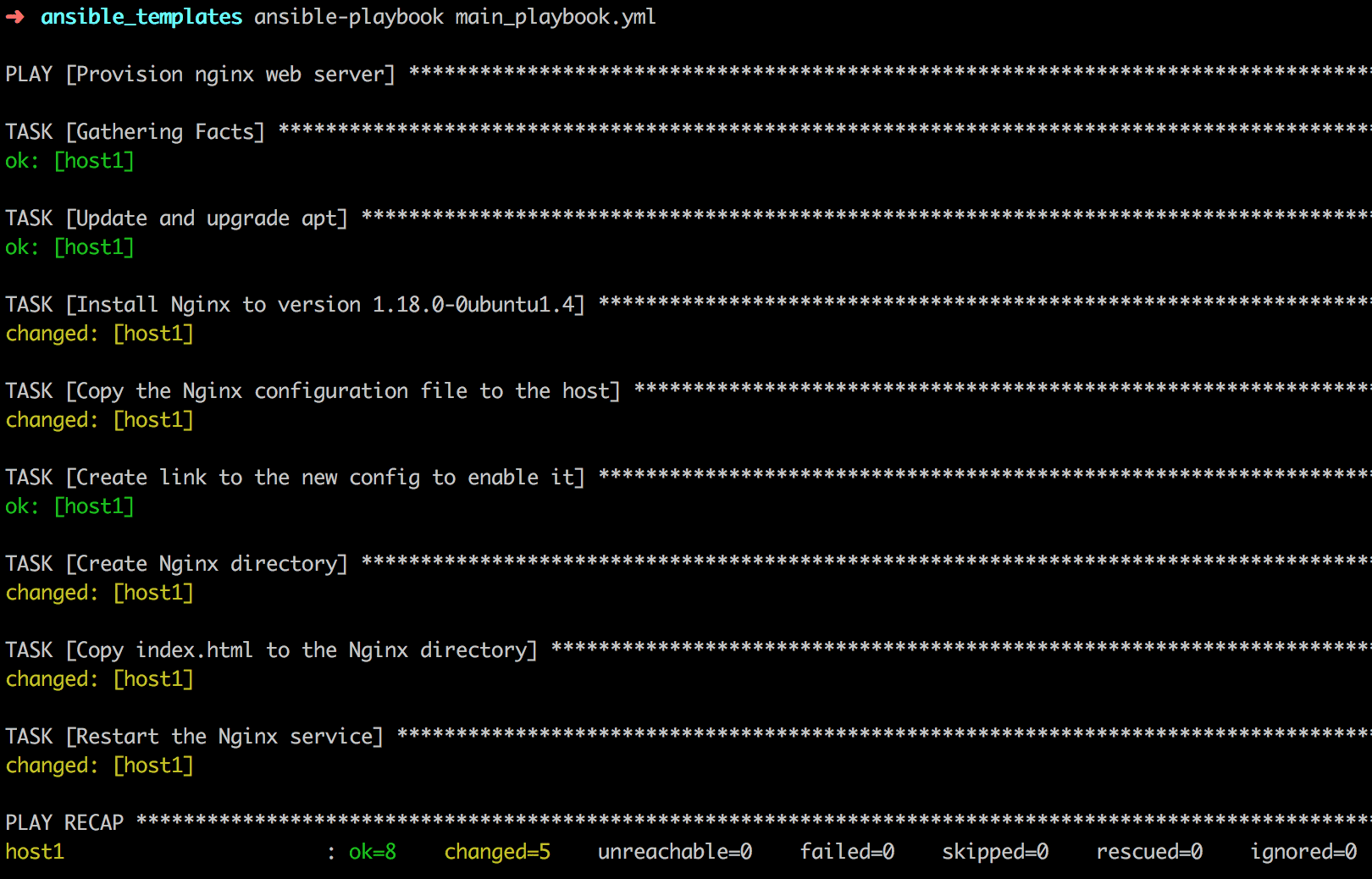Click the 'PLAY [Provision nginx web server]' line
This screenshot has height=879, width=1372.
pyautogui.click(x=200, y=75)
